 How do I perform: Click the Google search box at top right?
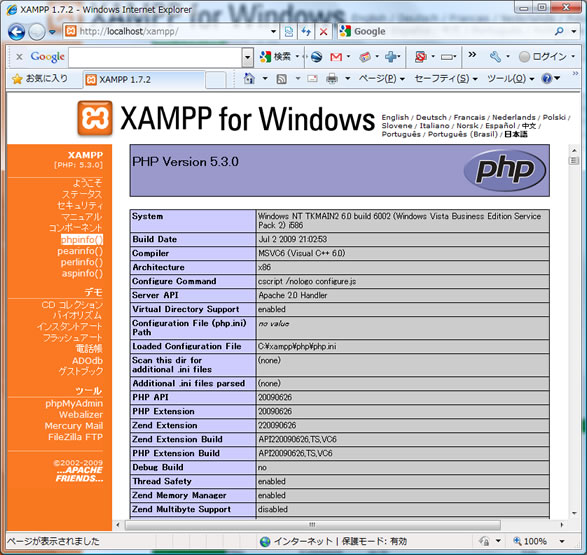click(x=445, y=31)
